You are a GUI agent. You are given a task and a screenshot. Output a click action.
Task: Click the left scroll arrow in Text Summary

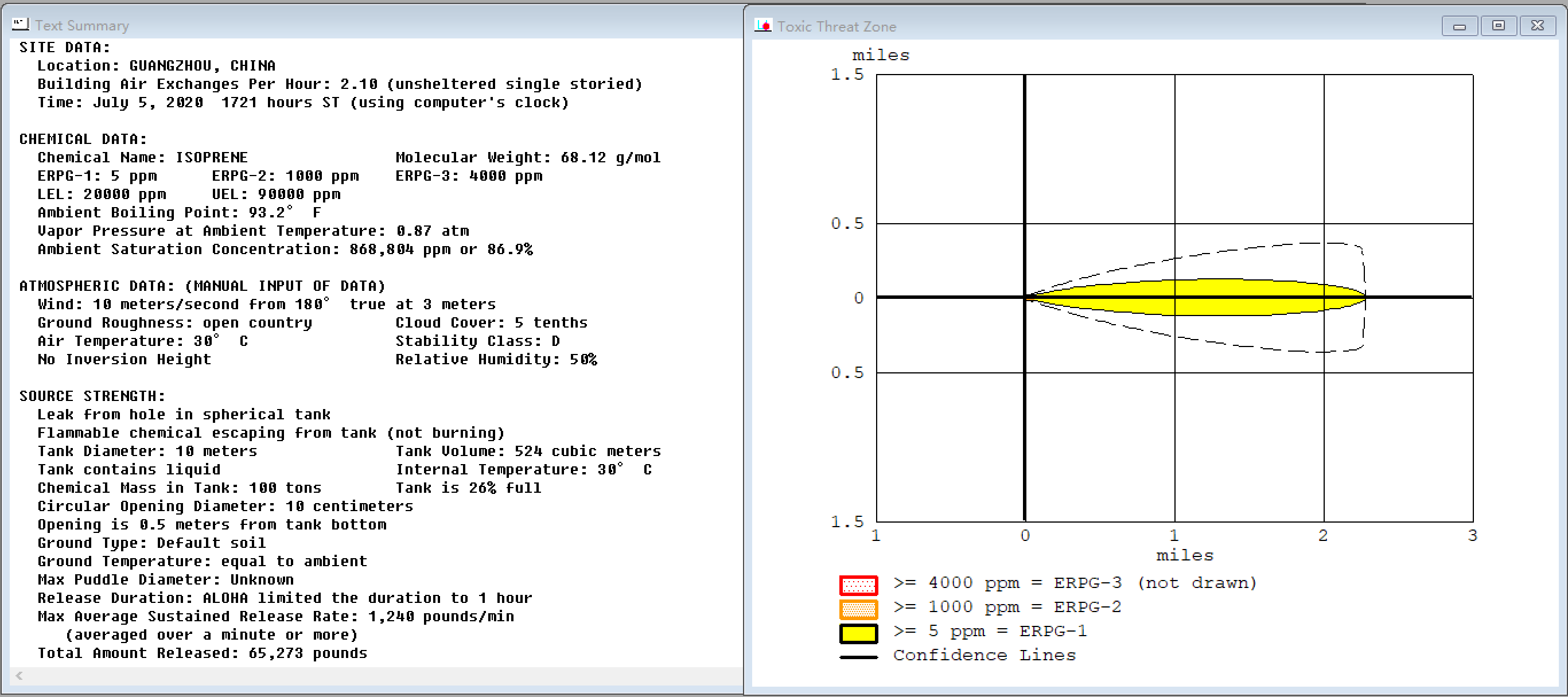20,675
